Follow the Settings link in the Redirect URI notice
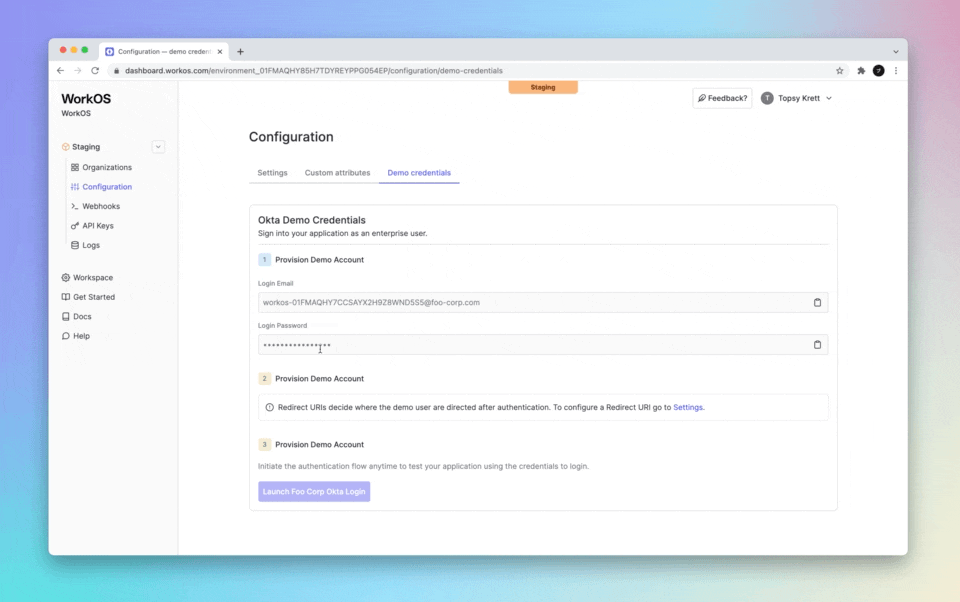This screenshot has width=960, height=602. coord(688,407)
